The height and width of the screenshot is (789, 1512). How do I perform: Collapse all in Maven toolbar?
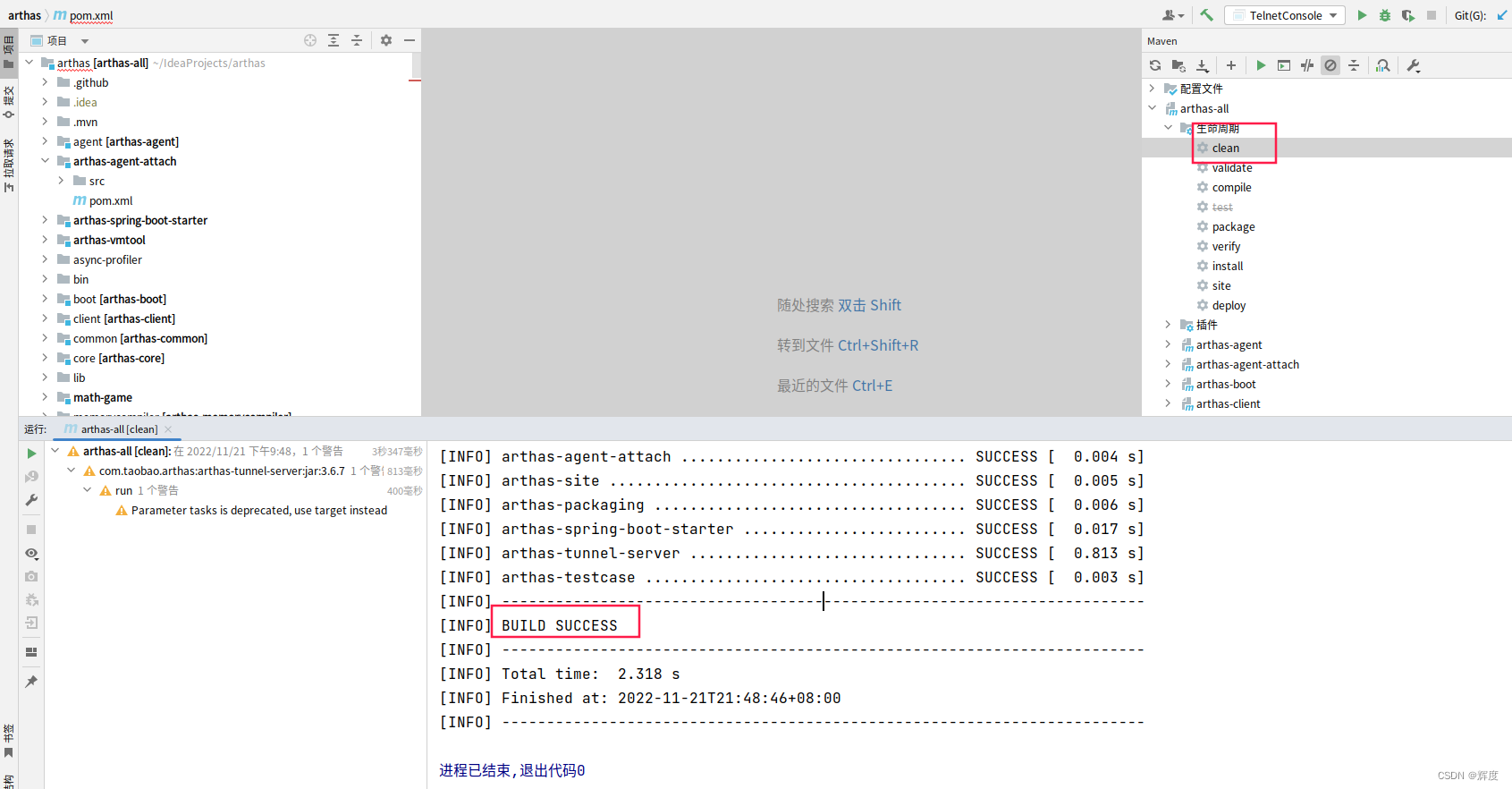(1354, 65)
